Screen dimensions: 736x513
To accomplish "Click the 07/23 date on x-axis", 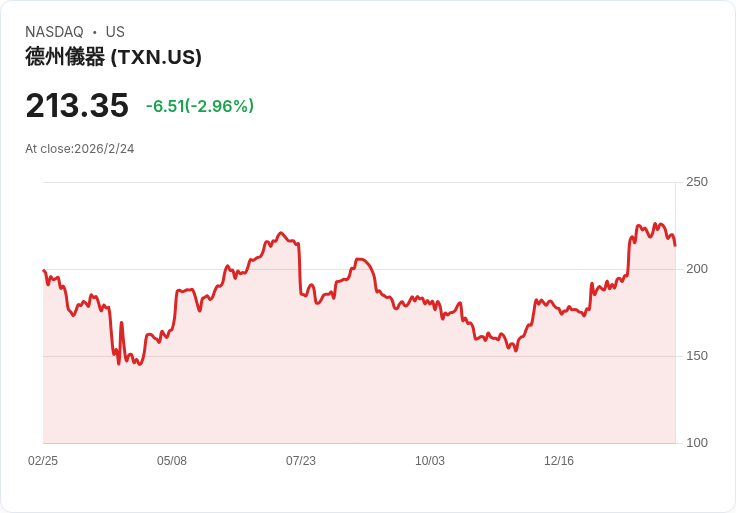I will pos(301,461).
